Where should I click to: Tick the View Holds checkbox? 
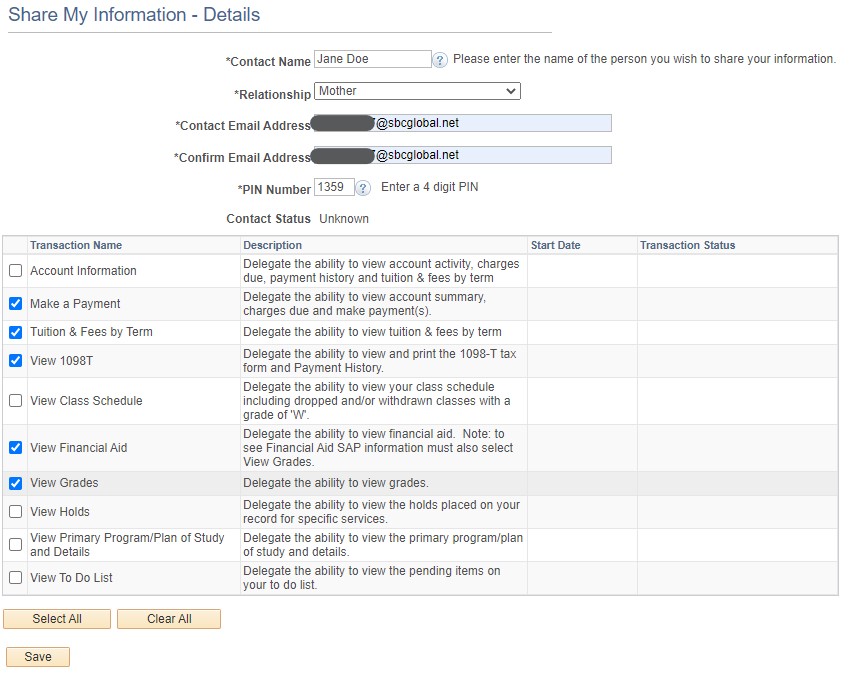click(x=15, y=512)
